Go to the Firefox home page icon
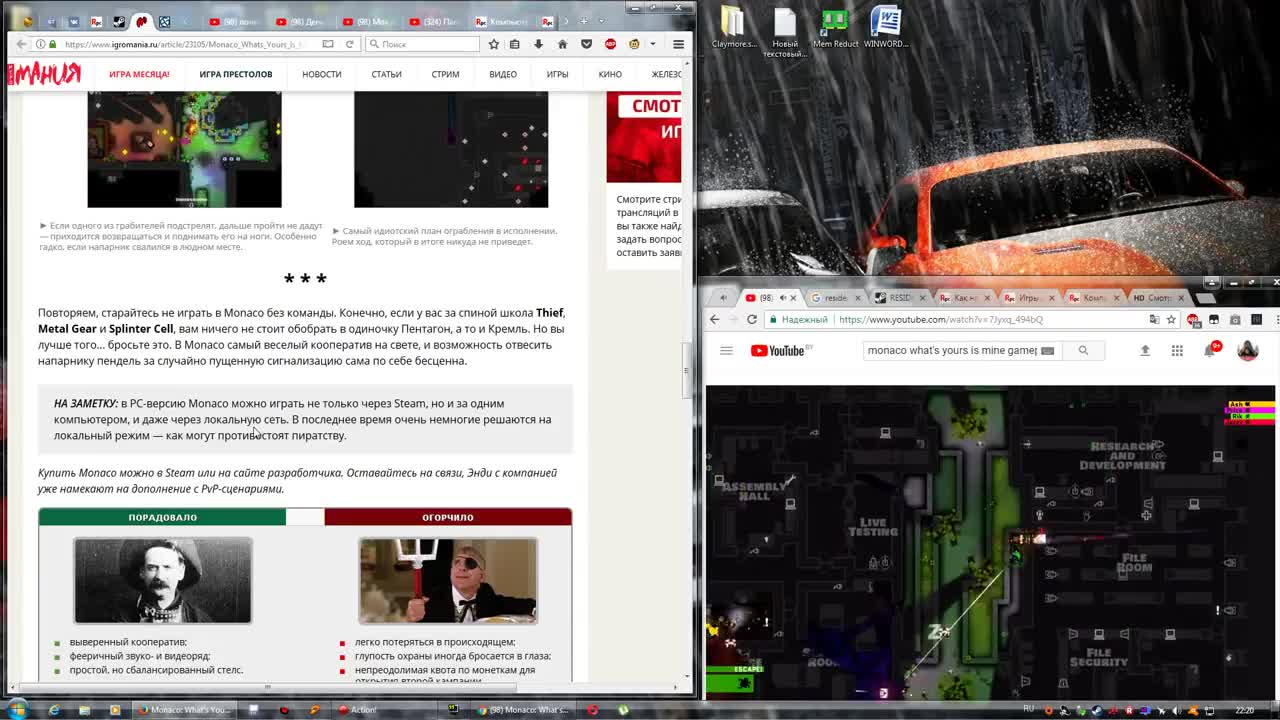Viewport: 1280px width, 720px height. [562, 44]
